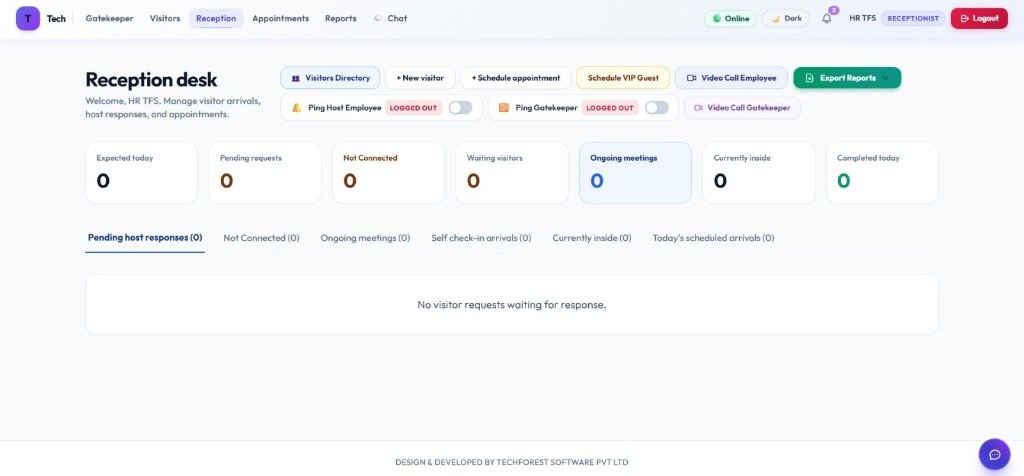The image size is (1024, 476).
Task: Switch to Today's scheduled arrivals tab
Action: coord(713,238)
